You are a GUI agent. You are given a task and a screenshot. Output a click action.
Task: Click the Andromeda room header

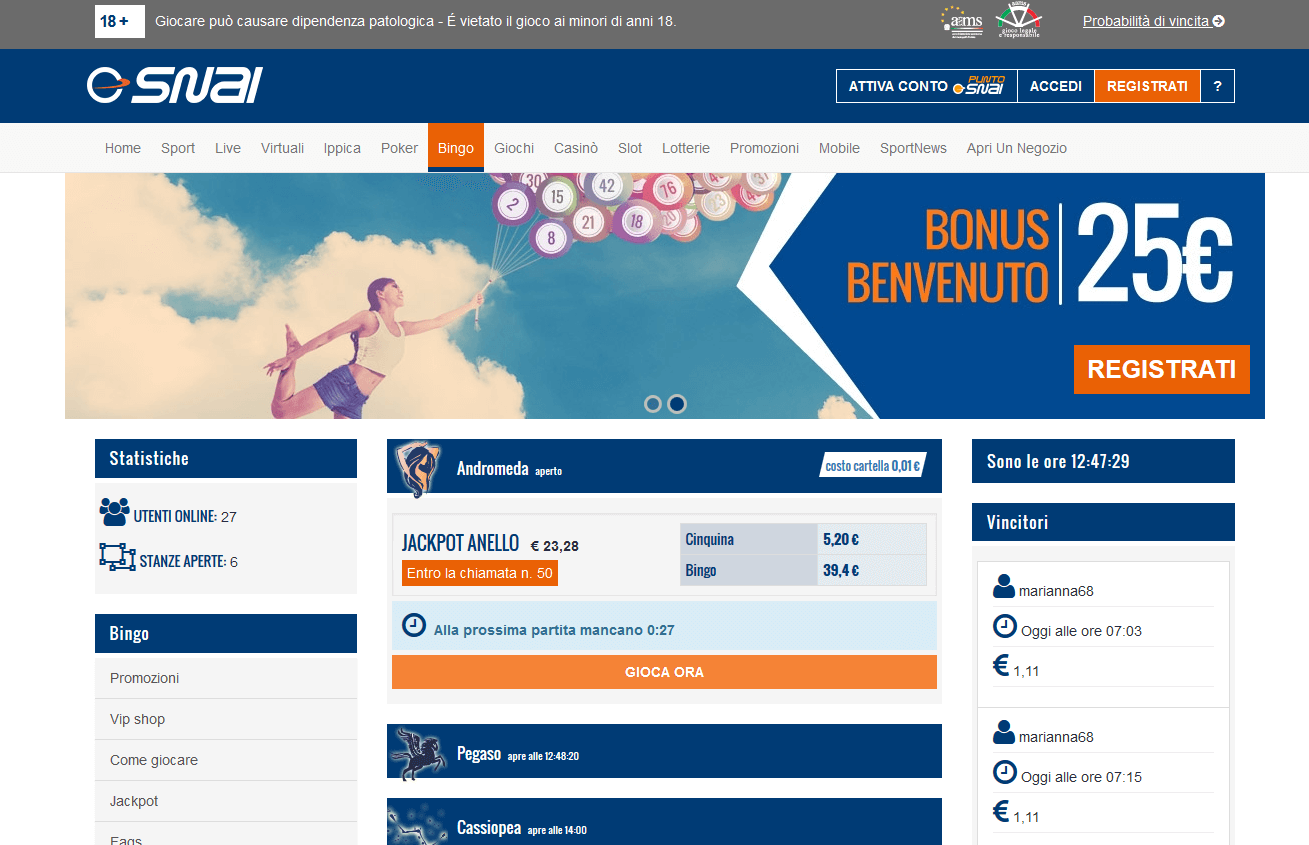coord(664,466)
